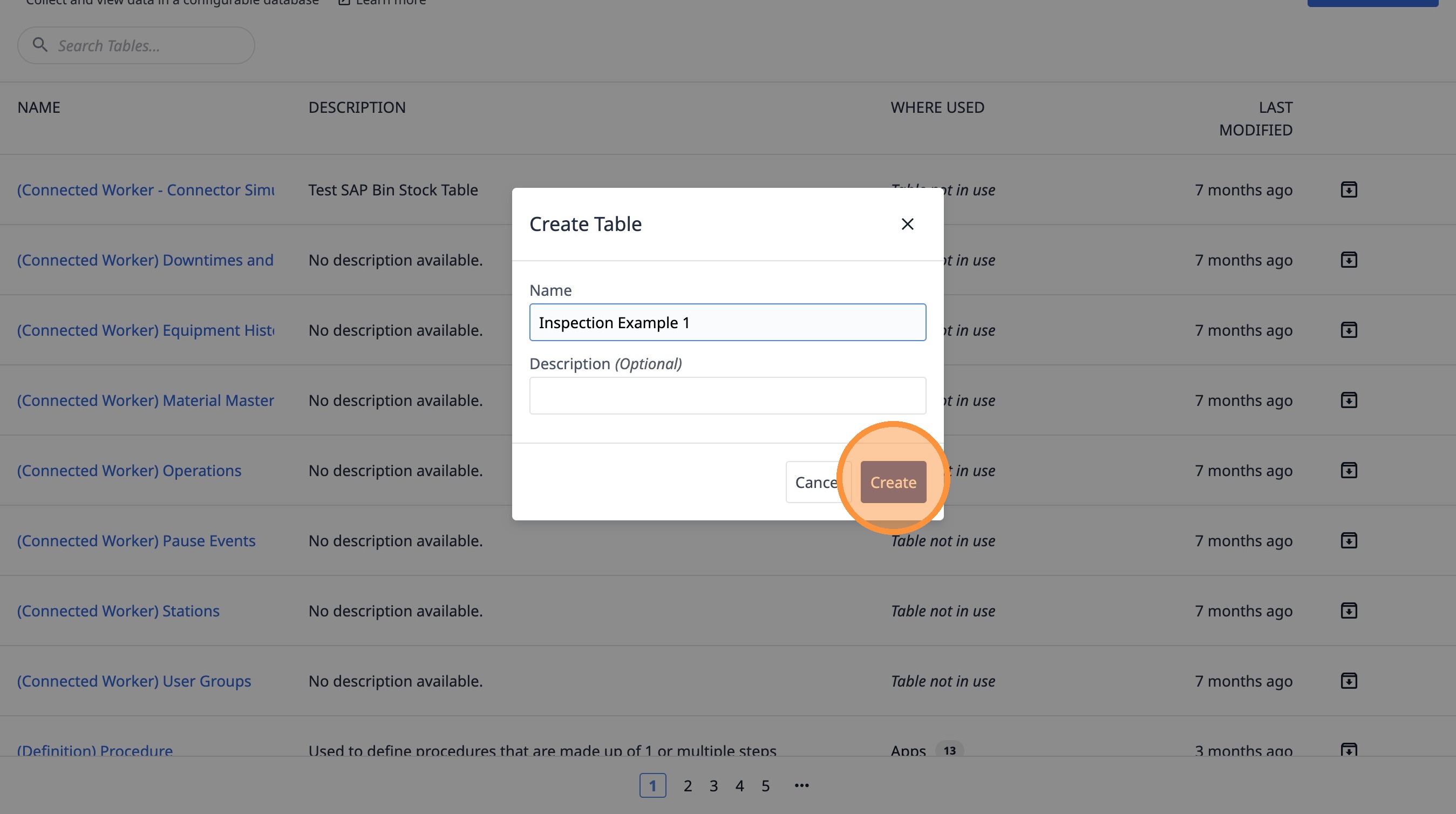
Task: Archive the Material Master table row
Action: tap(1349, 400)
